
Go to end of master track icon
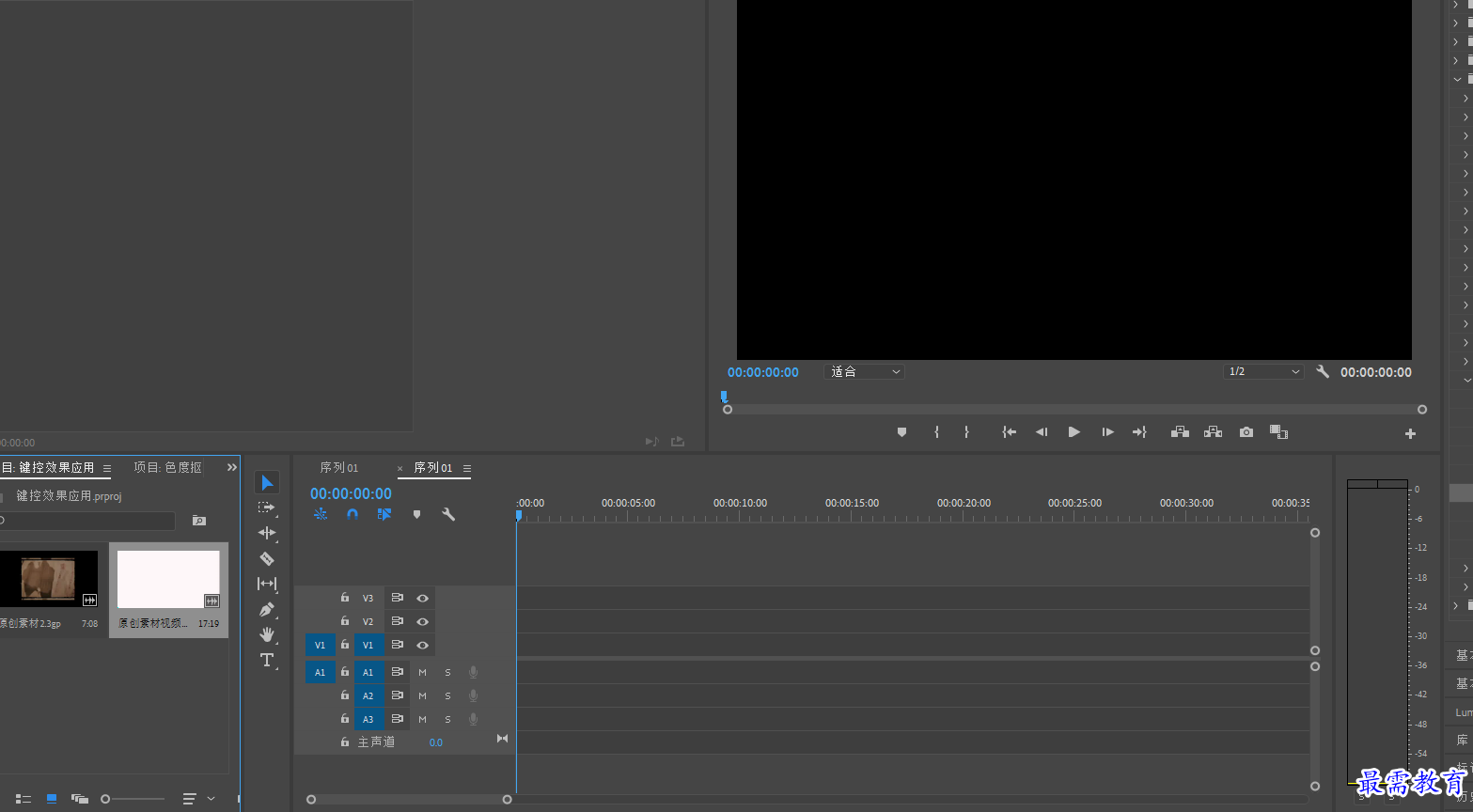502,739
